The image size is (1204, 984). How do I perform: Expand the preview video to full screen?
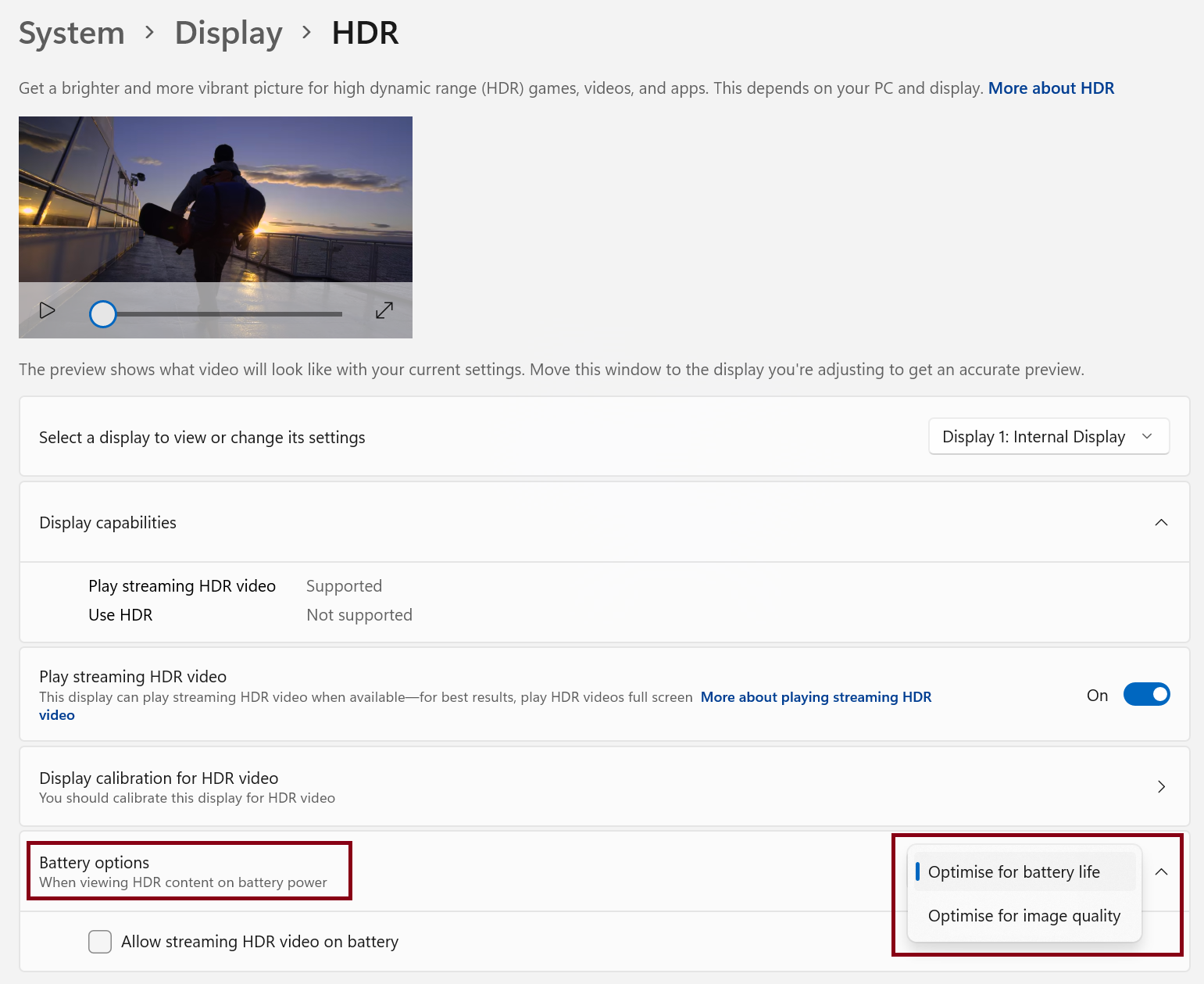384,310
